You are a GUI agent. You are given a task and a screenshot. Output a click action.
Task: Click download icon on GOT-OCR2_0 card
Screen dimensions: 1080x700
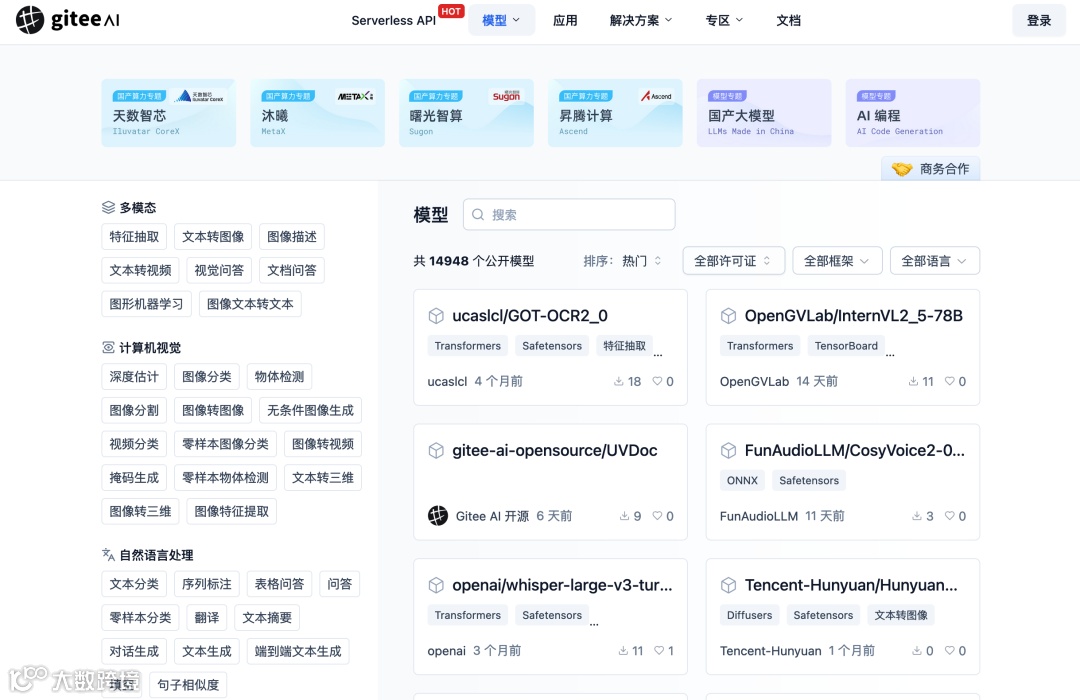(x=619, y=381)
